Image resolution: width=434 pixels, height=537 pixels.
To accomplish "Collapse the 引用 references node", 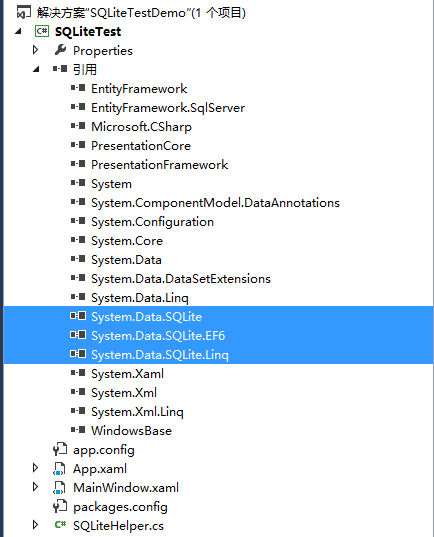I will click(x=36, y=69).
